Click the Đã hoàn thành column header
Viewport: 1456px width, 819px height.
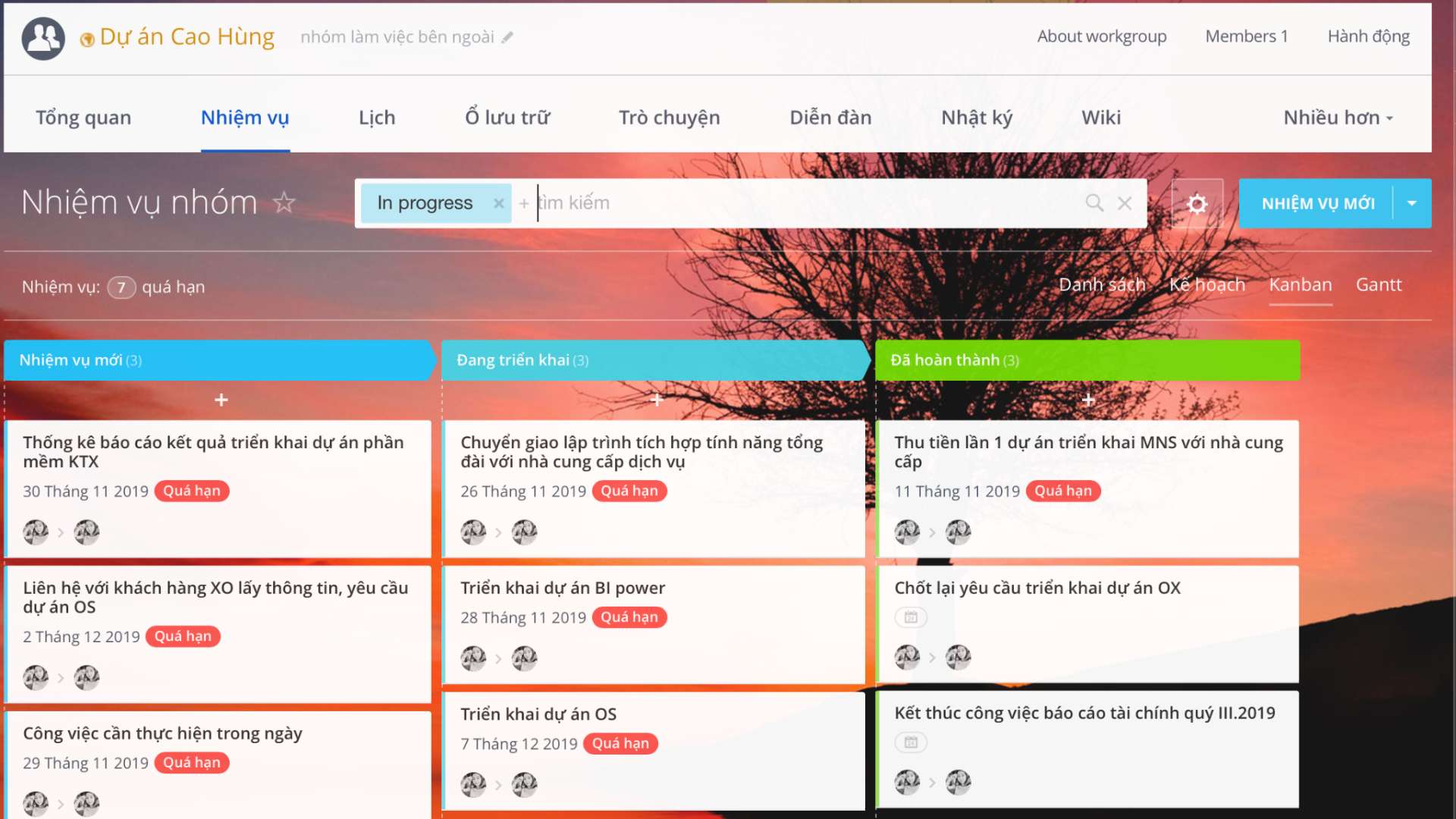[1087, 360]
